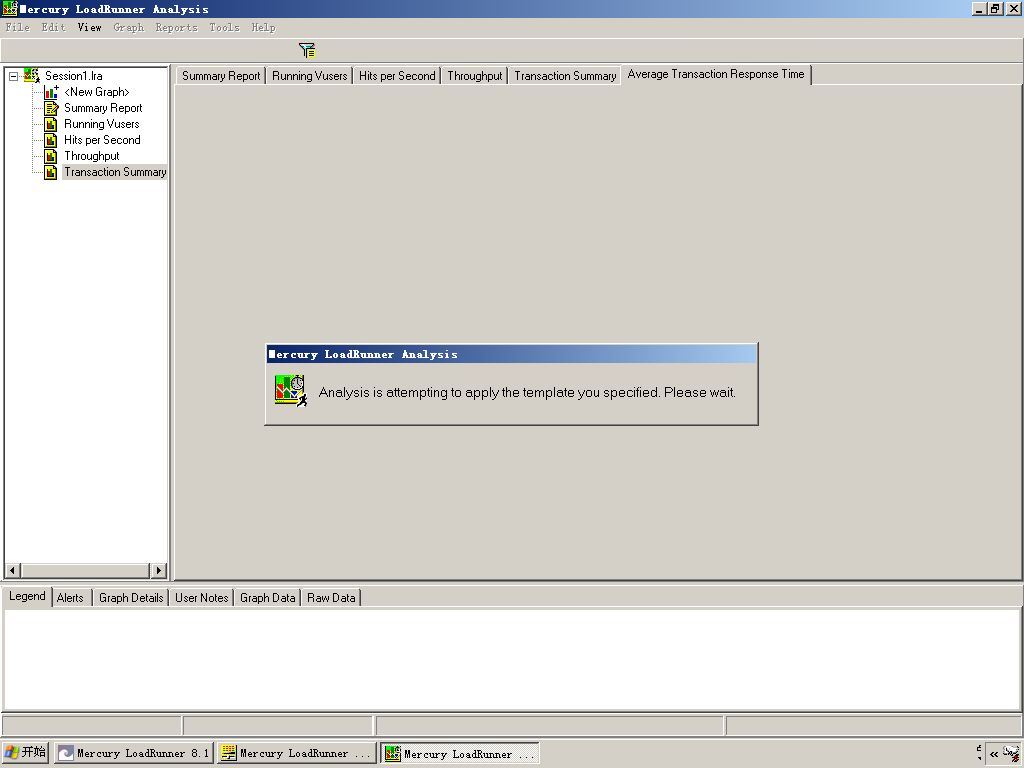This screenshot has height=768, width=1024.
Task: Select Summary Report in the tree
Action: click(103, 108)
